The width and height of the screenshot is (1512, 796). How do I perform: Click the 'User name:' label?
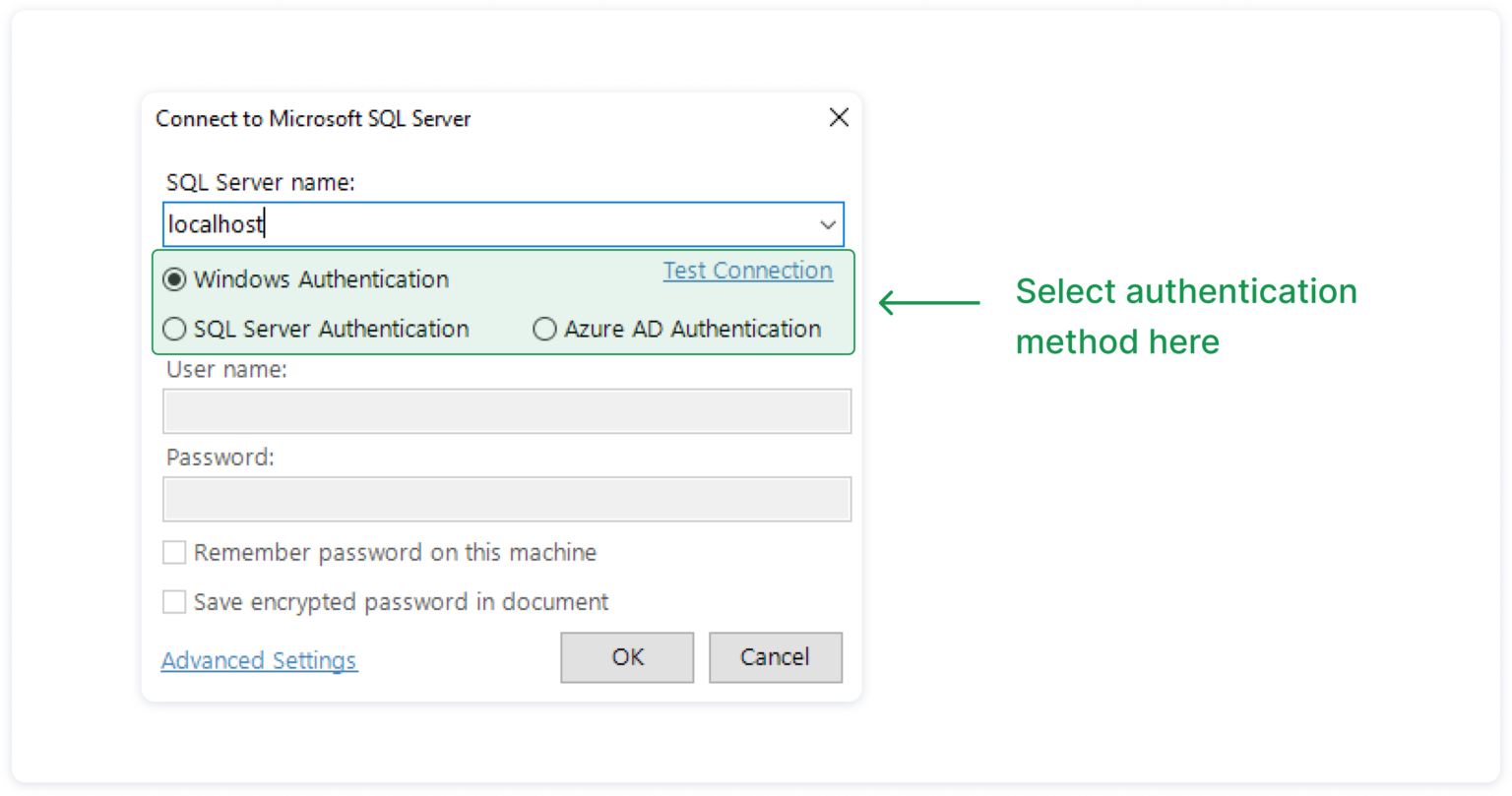coord(226,370)
